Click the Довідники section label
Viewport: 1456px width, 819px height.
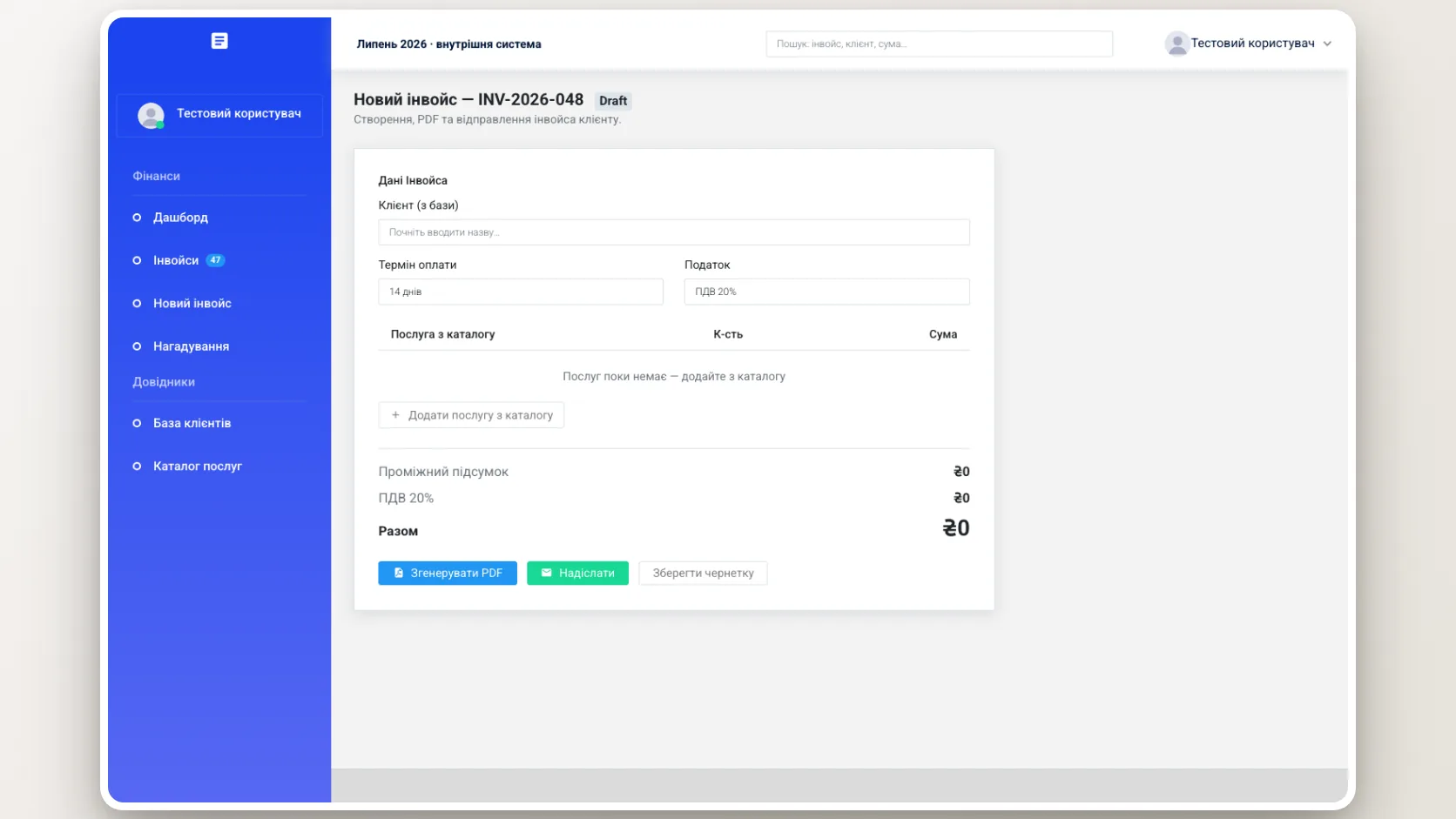coord(164,382)
